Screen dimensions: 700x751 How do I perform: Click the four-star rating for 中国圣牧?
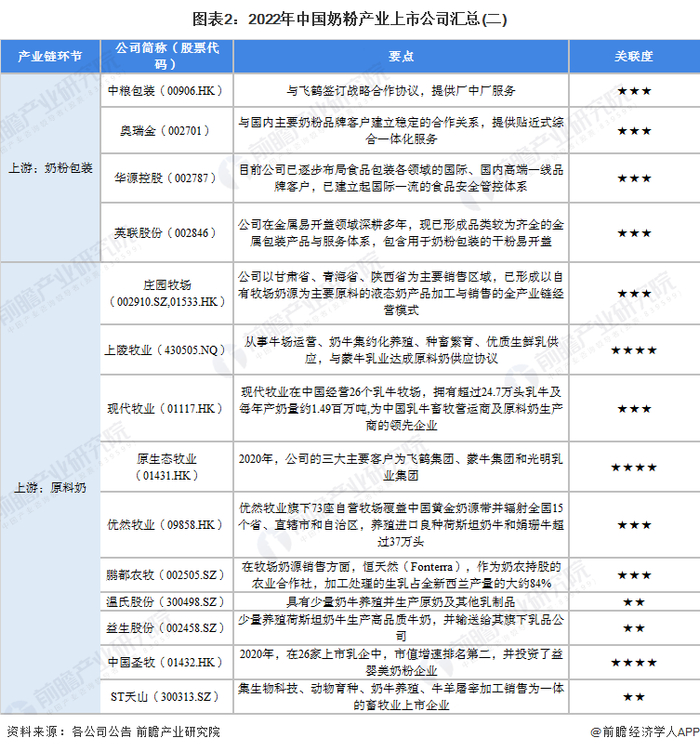point(634,662)
